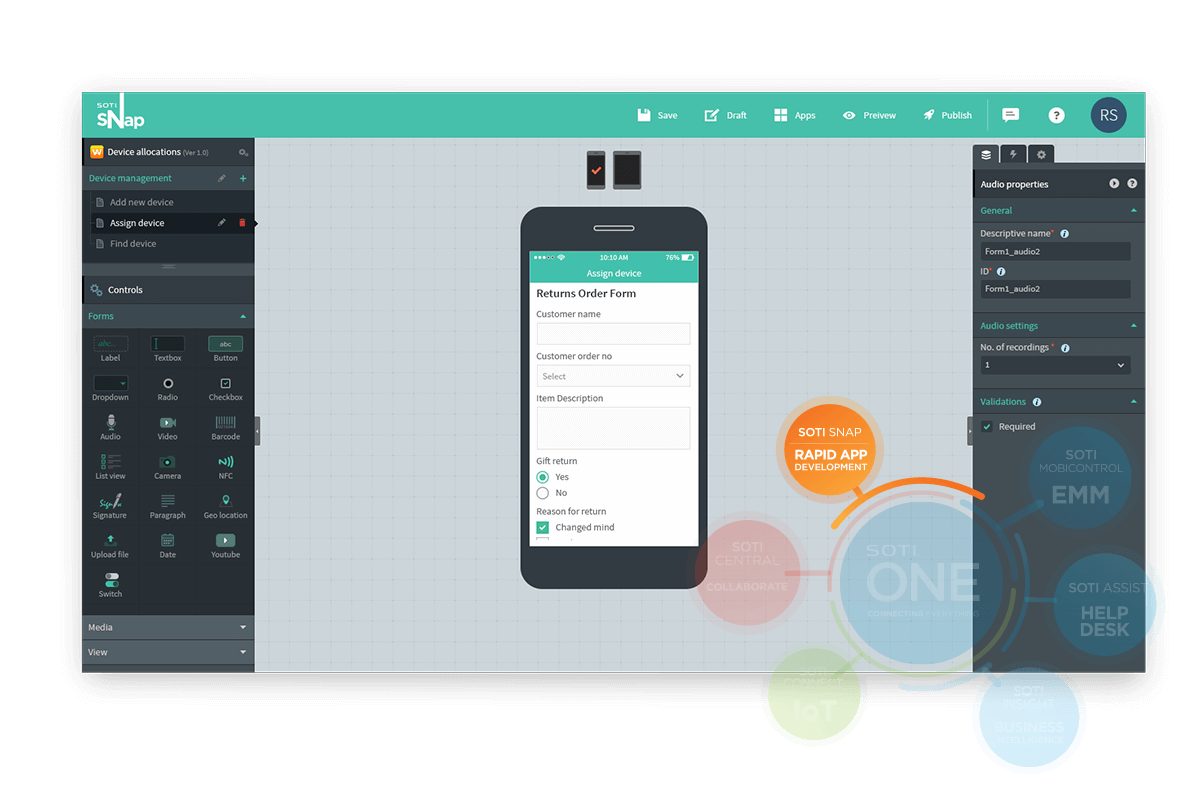Screen dimensions: 1200x800
Task: Rename Assign device with pencil icon
Action: tap(222, 223)
